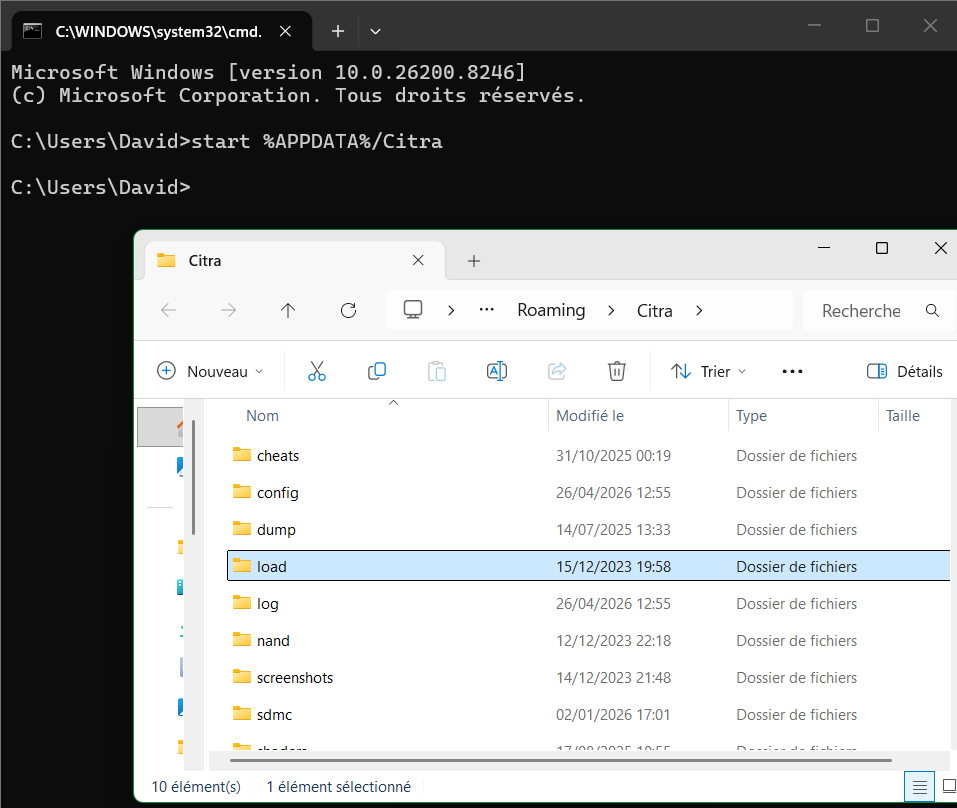Toggle the Détails pane button
Image resolution: width=957 pixels, height=808 pixels.
(x=904, y=371)
